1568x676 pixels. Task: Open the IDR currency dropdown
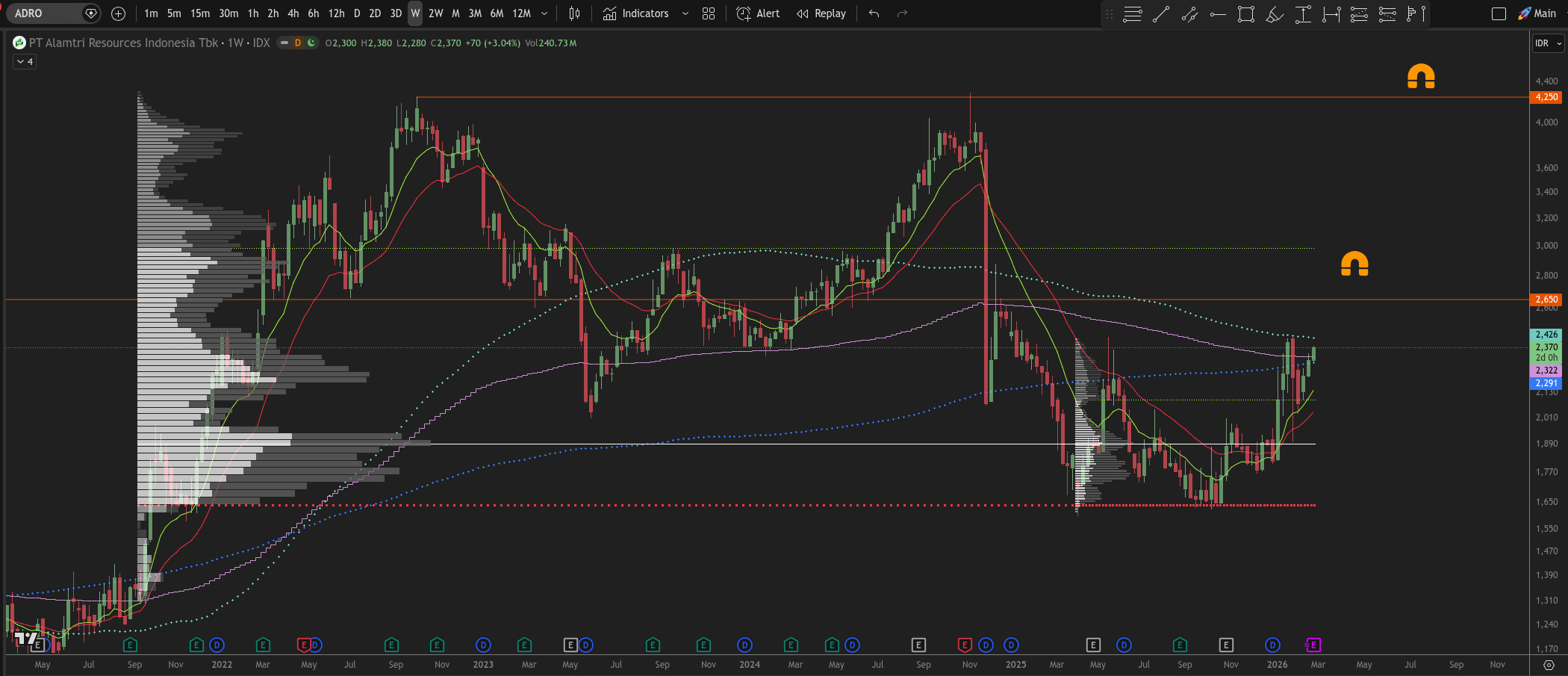pyautogui.click(x=1548, y=43)
